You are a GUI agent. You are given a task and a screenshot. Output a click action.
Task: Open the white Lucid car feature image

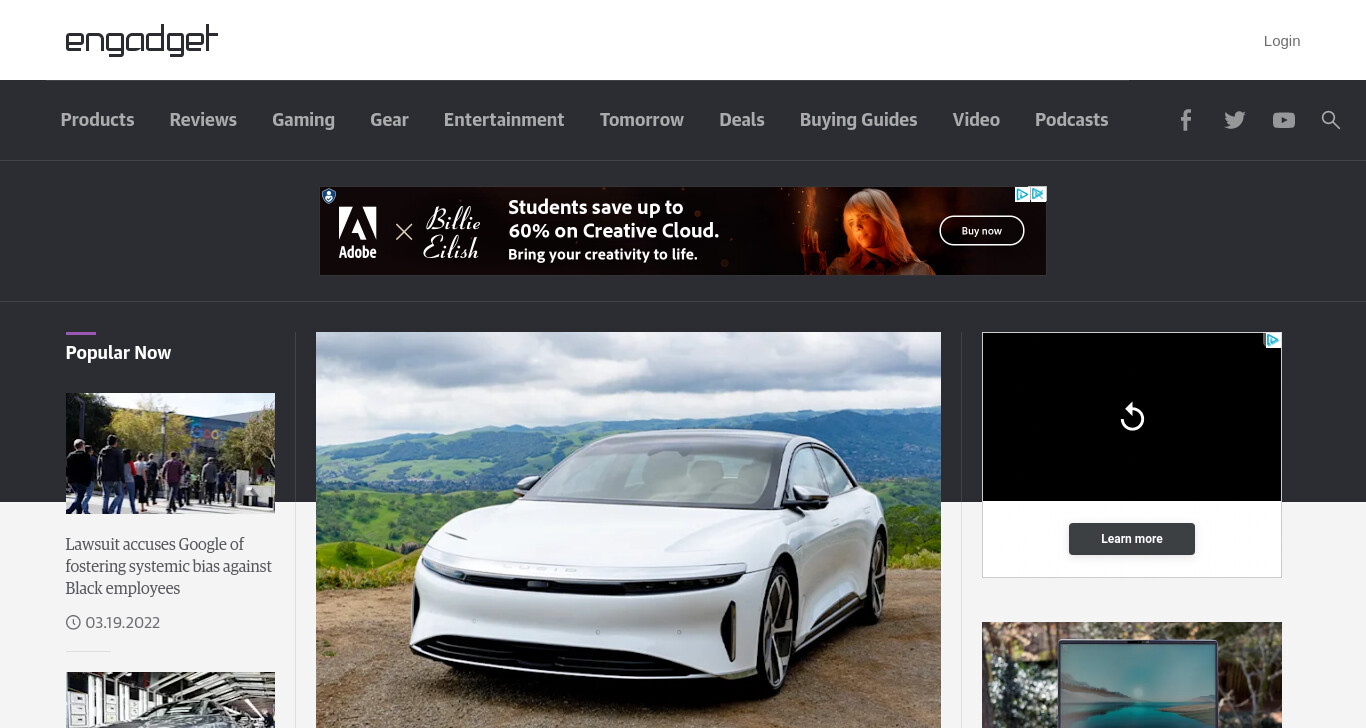point(628,530)
